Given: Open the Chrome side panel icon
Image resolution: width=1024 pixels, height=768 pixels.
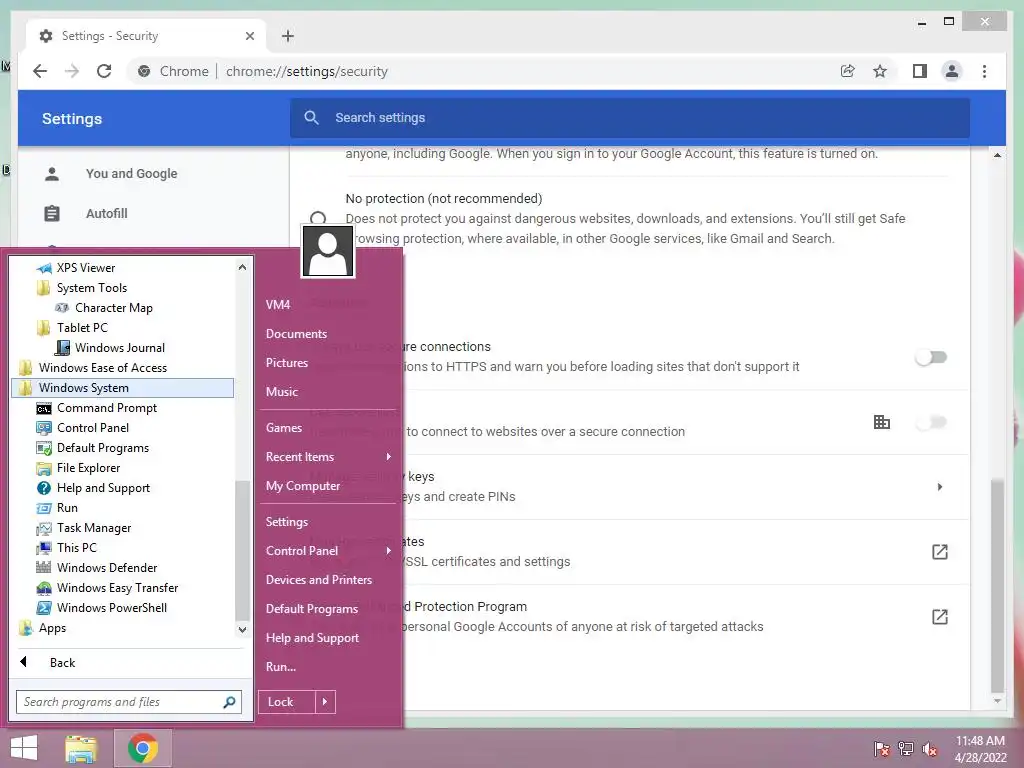Looking at the screenshot, I should point(920,71).
